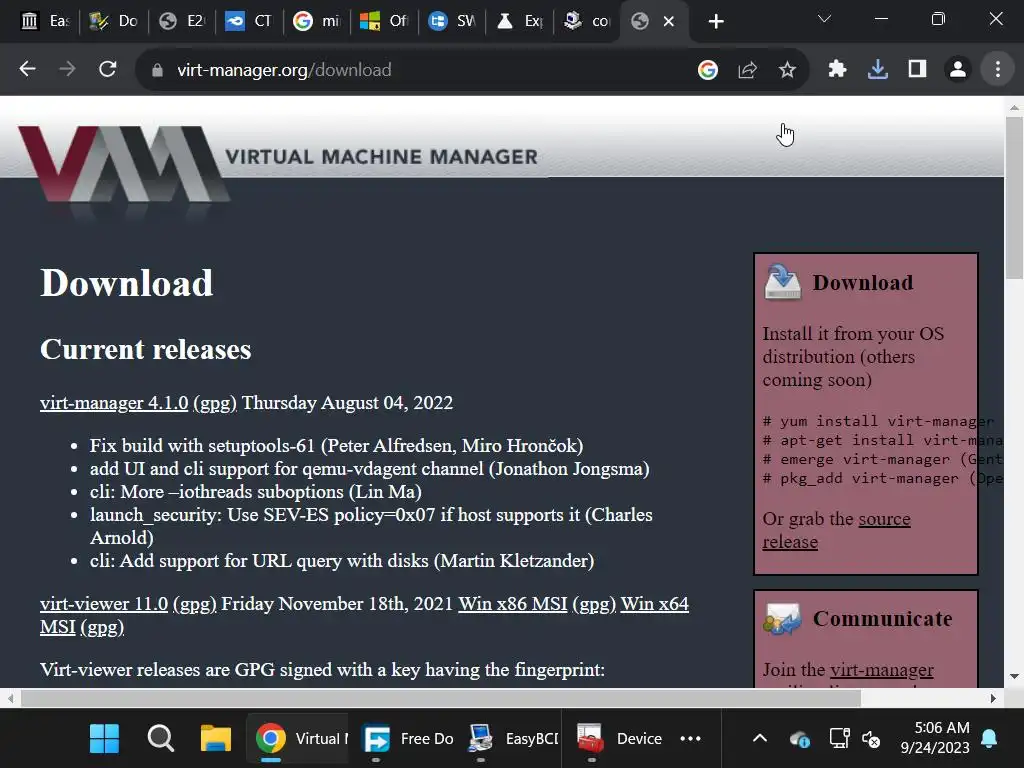Download the Win x86 MSI installer
The image size is (1024, 768).
click(513, 603)
